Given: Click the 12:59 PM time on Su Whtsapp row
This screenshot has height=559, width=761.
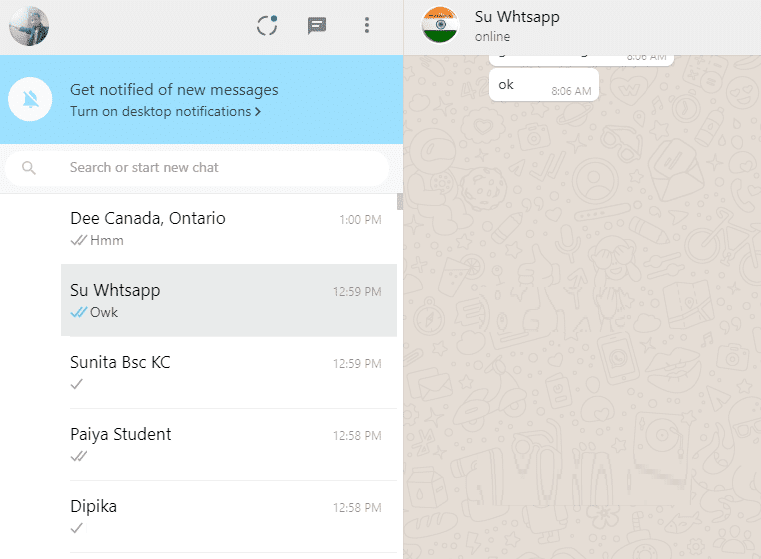Looking at the screenshot, I should [357, 292].
